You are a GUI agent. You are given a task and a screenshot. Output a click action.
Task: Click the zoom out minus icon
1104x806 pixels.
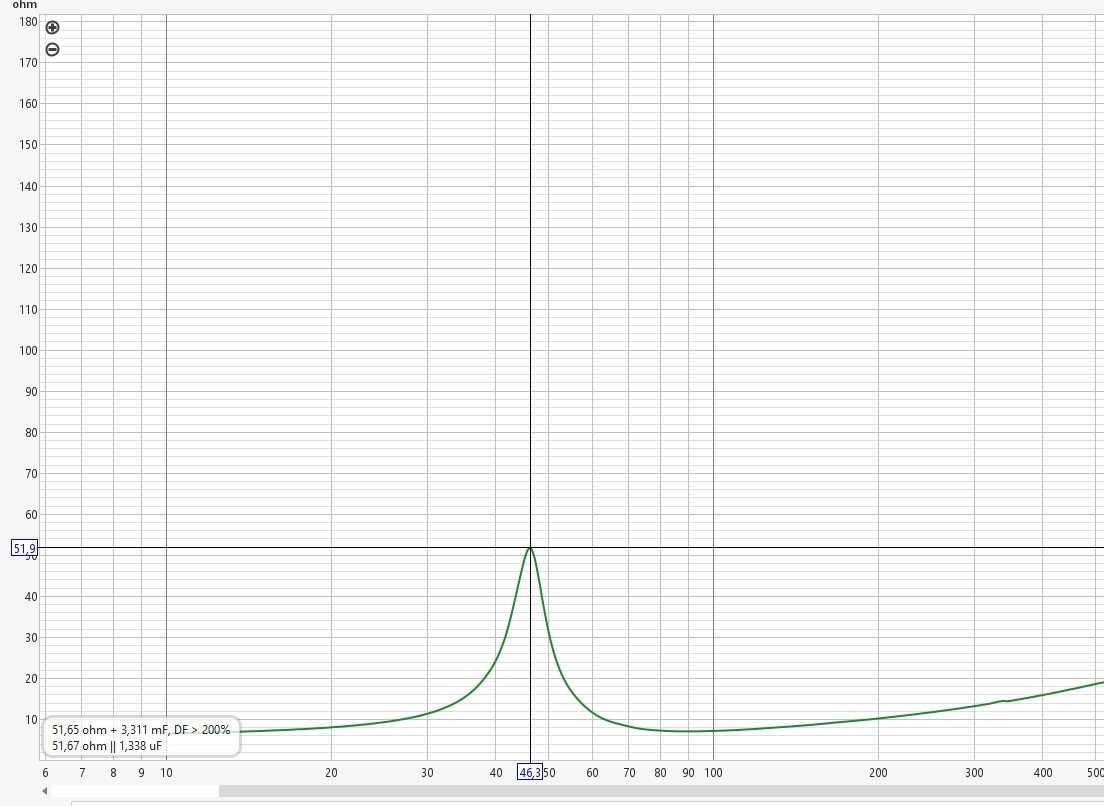pos(53,50)
